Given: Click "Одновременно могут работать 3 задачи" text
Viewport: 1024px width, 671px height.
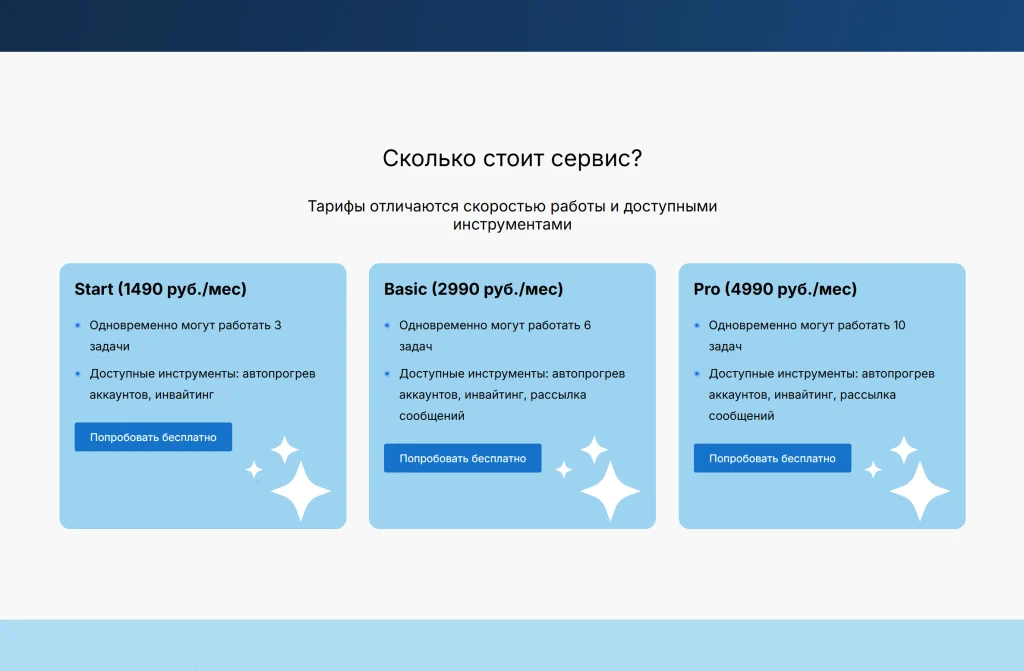Looking at the screenshot, I should pyautogui.click(x=185, y=336).
